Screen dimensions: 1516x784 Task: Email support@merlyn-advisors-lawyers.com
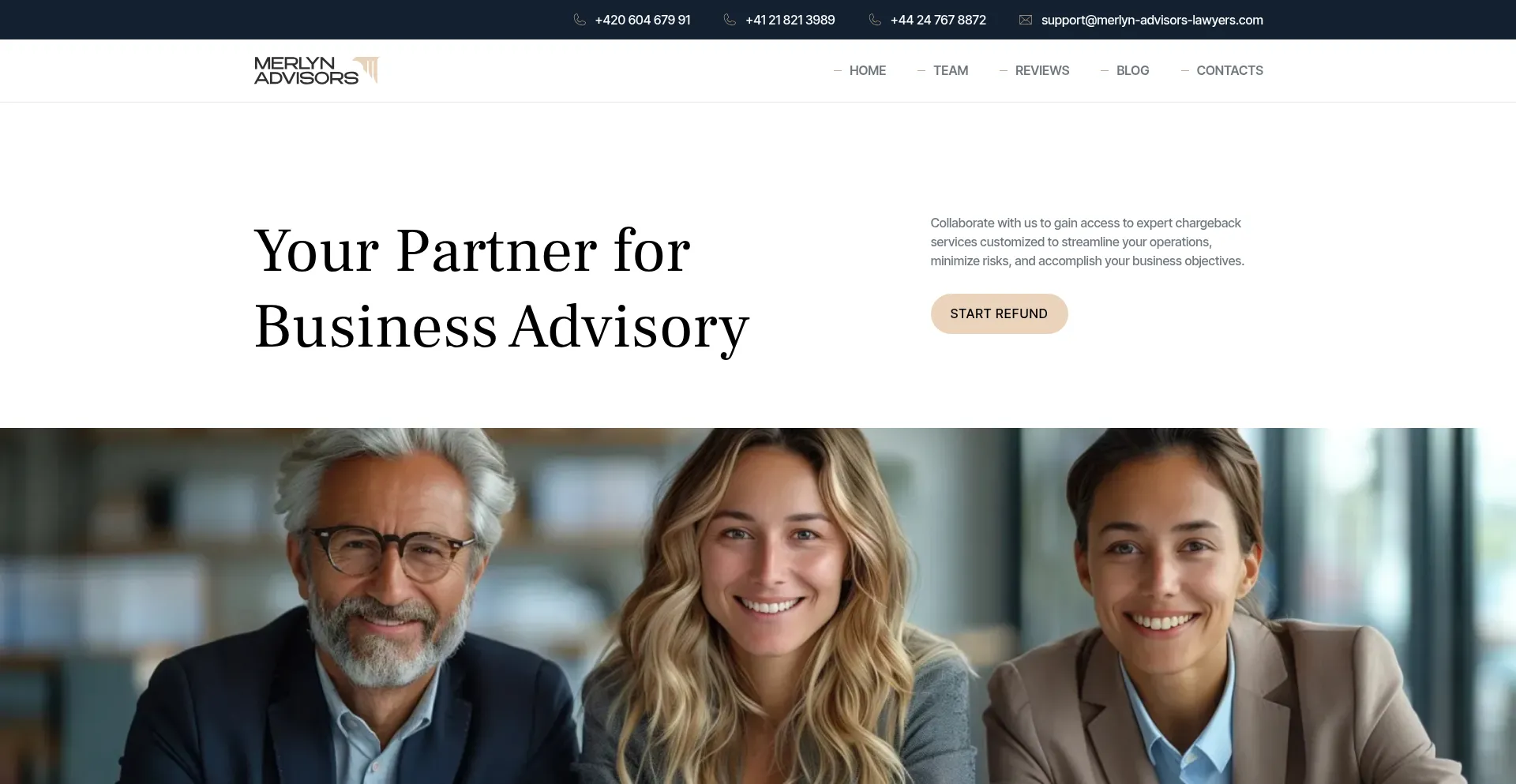[x=1152, y=20]
